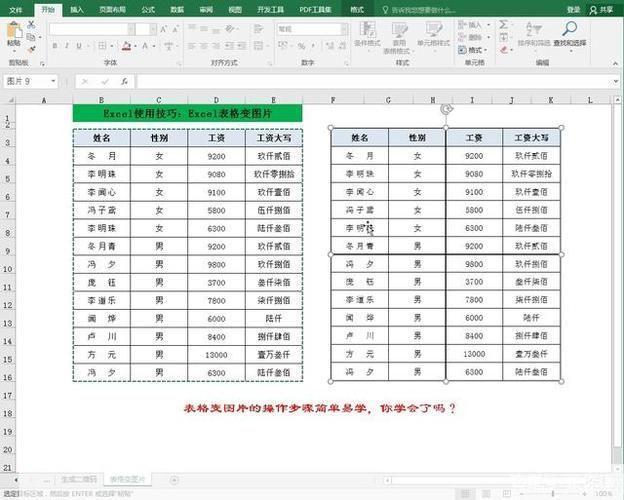Switch to the 开发工具 (Developer) tab
This screenshot has width=624, height=500.
(270, 10)
